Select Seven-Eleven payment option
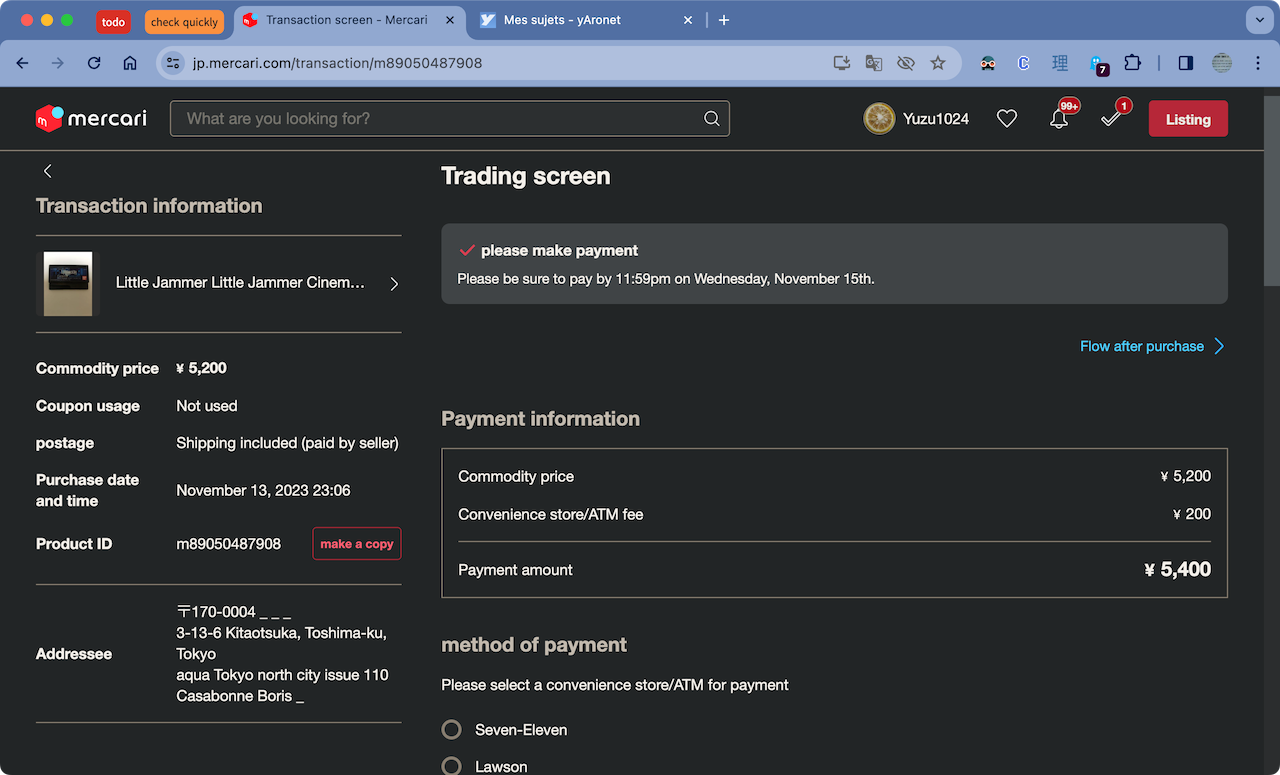The width and height of the screenshot is (1280, 775). (452, 730)
